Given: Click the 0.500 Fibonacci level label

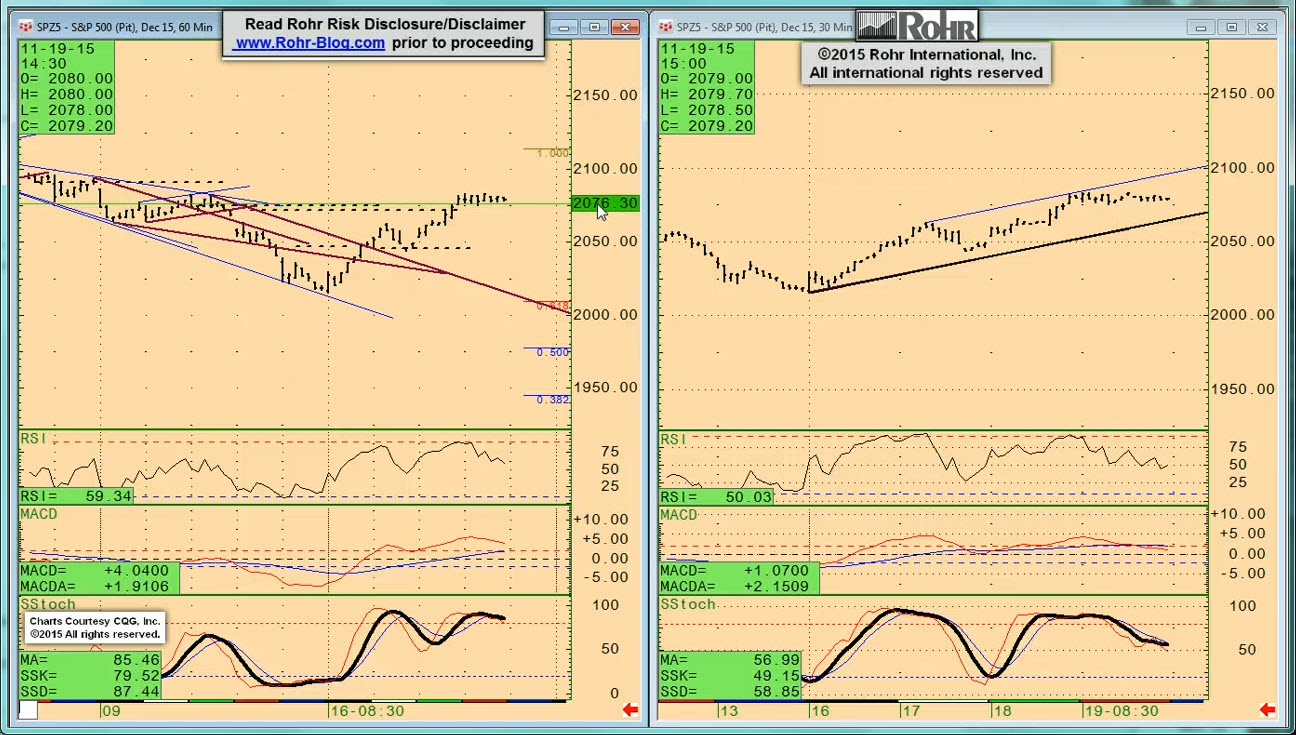Looking at the screenshot, I should tap(552, 352).
